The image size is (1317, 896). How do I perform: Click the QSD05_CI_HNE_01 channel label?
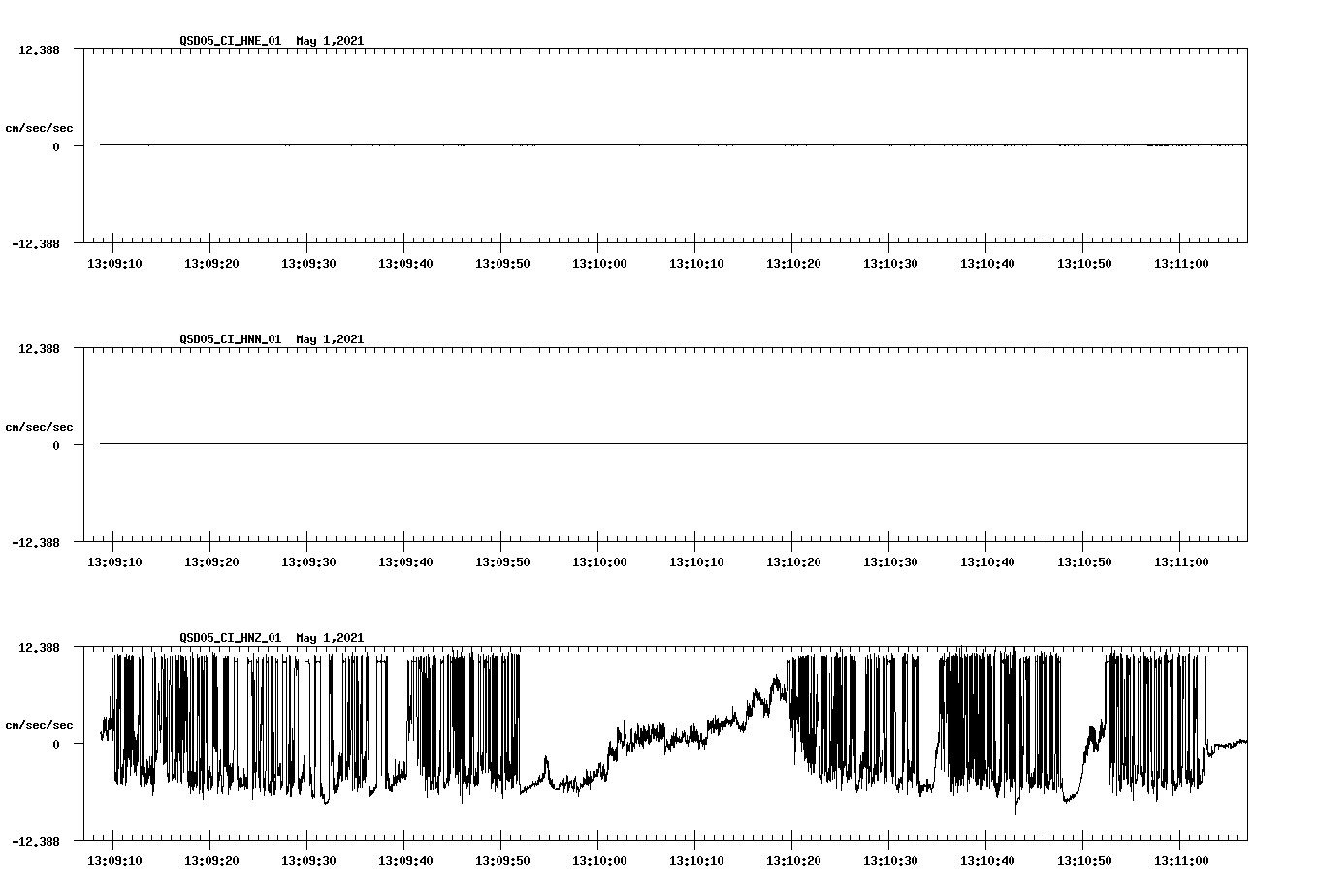coord(231,40)
